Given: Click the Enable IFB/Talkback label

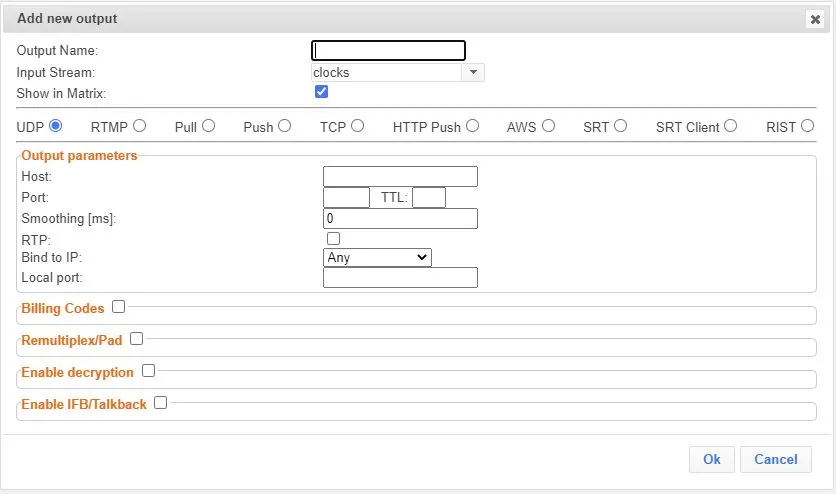Looking at the screenshot, I should (84, 404).
